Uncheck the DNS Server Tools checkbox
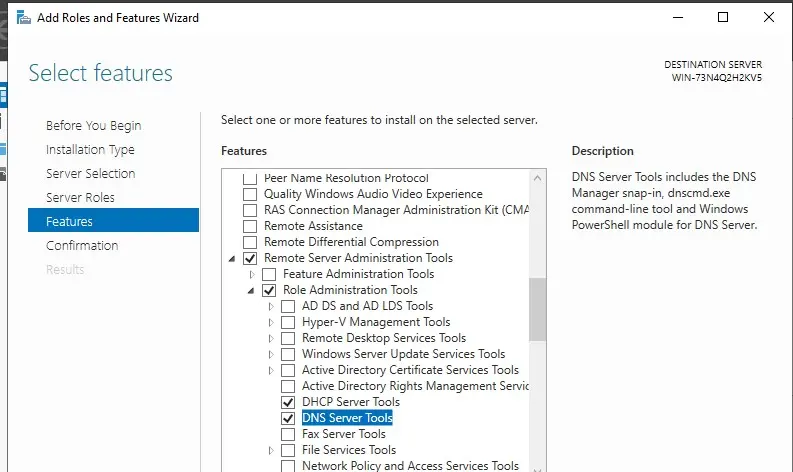793x472 pixels. coord(288,418)
